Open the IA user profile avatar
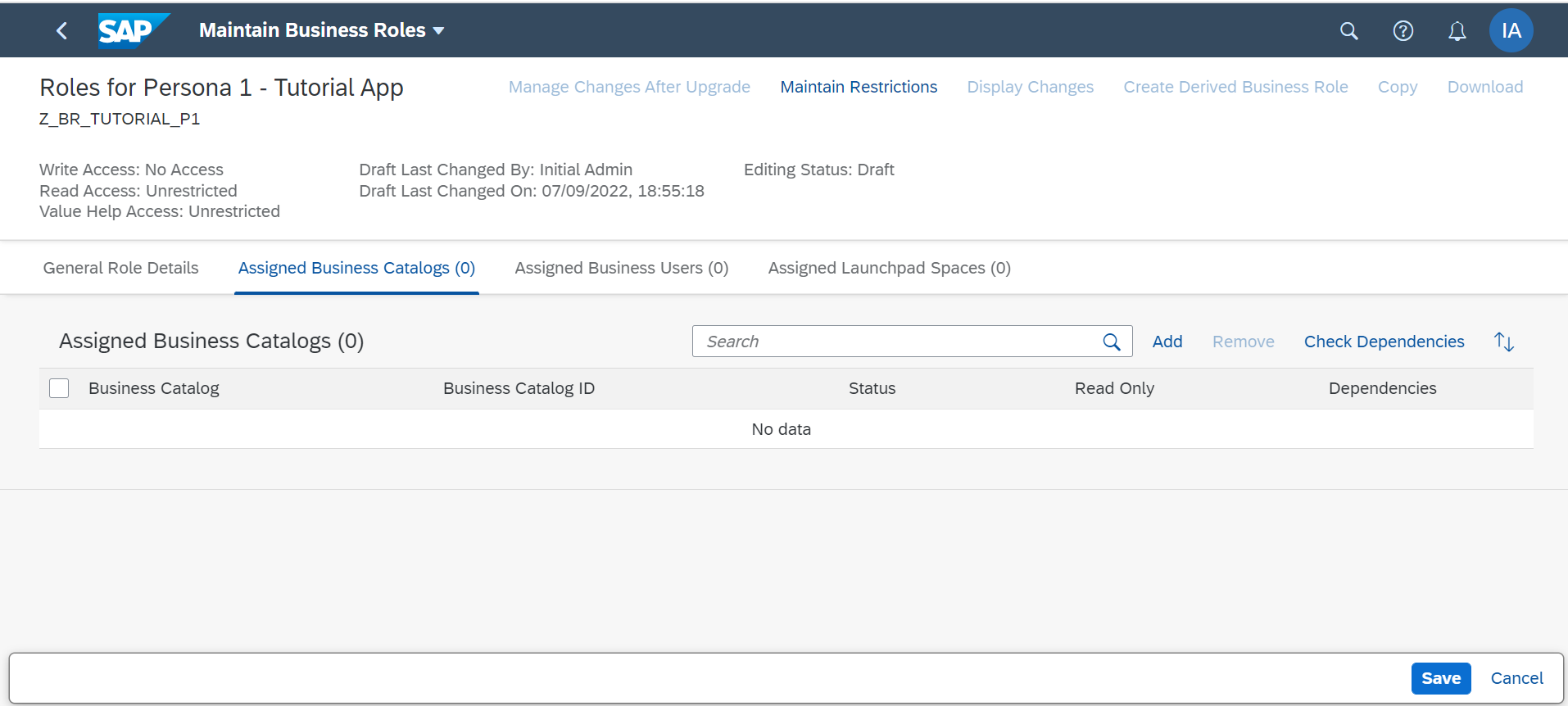This screenshot has width=1568, height=706. [1511, 31]
